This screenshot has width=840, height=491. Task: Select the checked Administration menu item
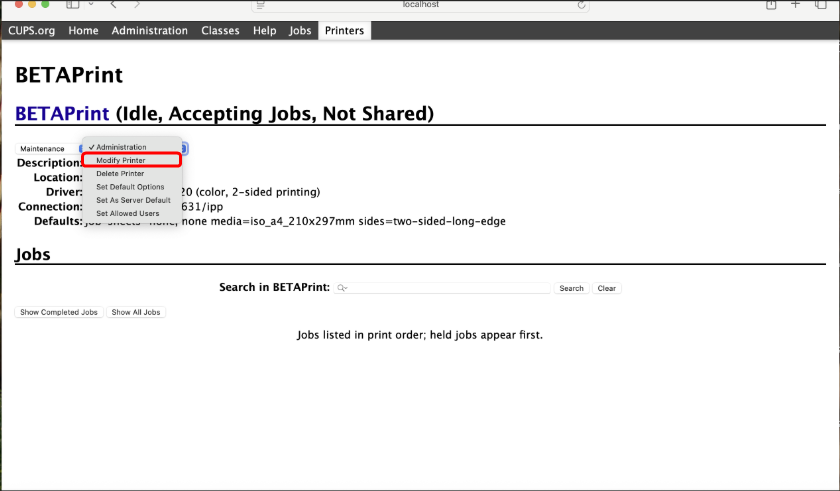click(x=121, y=147)
